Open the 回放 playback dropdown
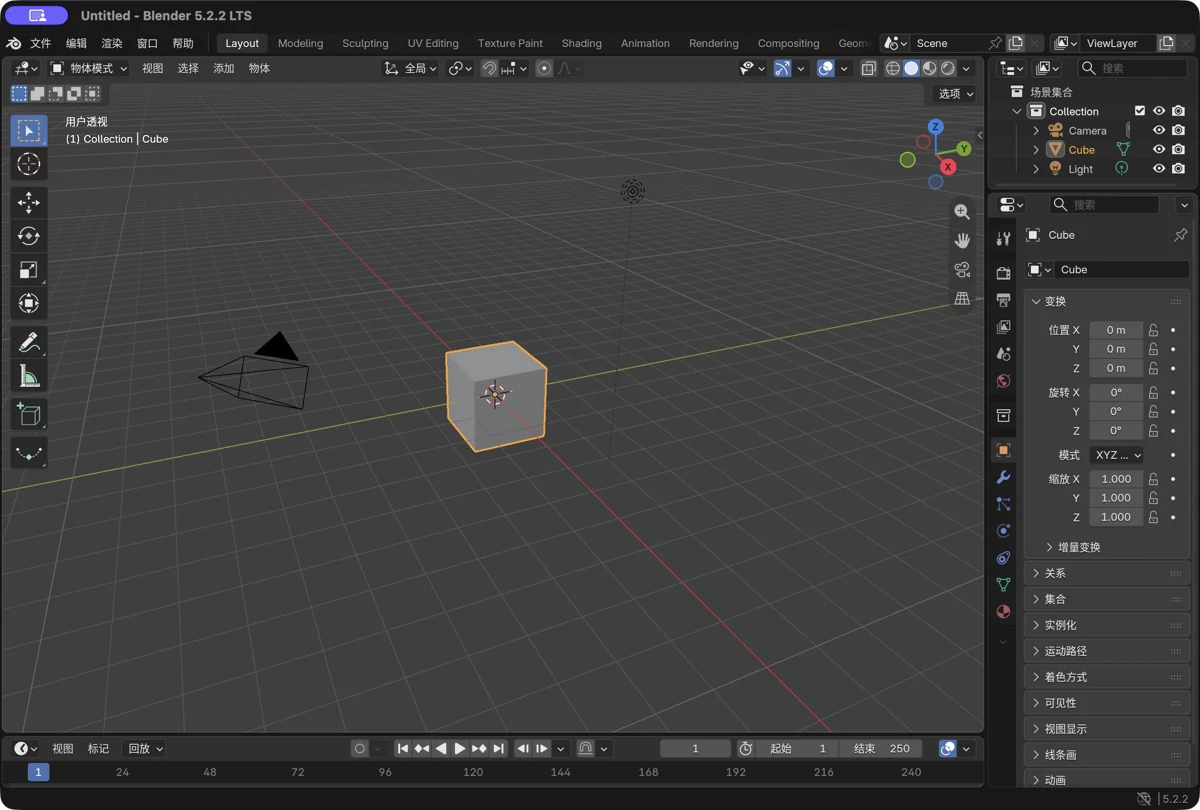This screenshot has width=1200, height=810. pyautogui.click(x=144, y=748)
